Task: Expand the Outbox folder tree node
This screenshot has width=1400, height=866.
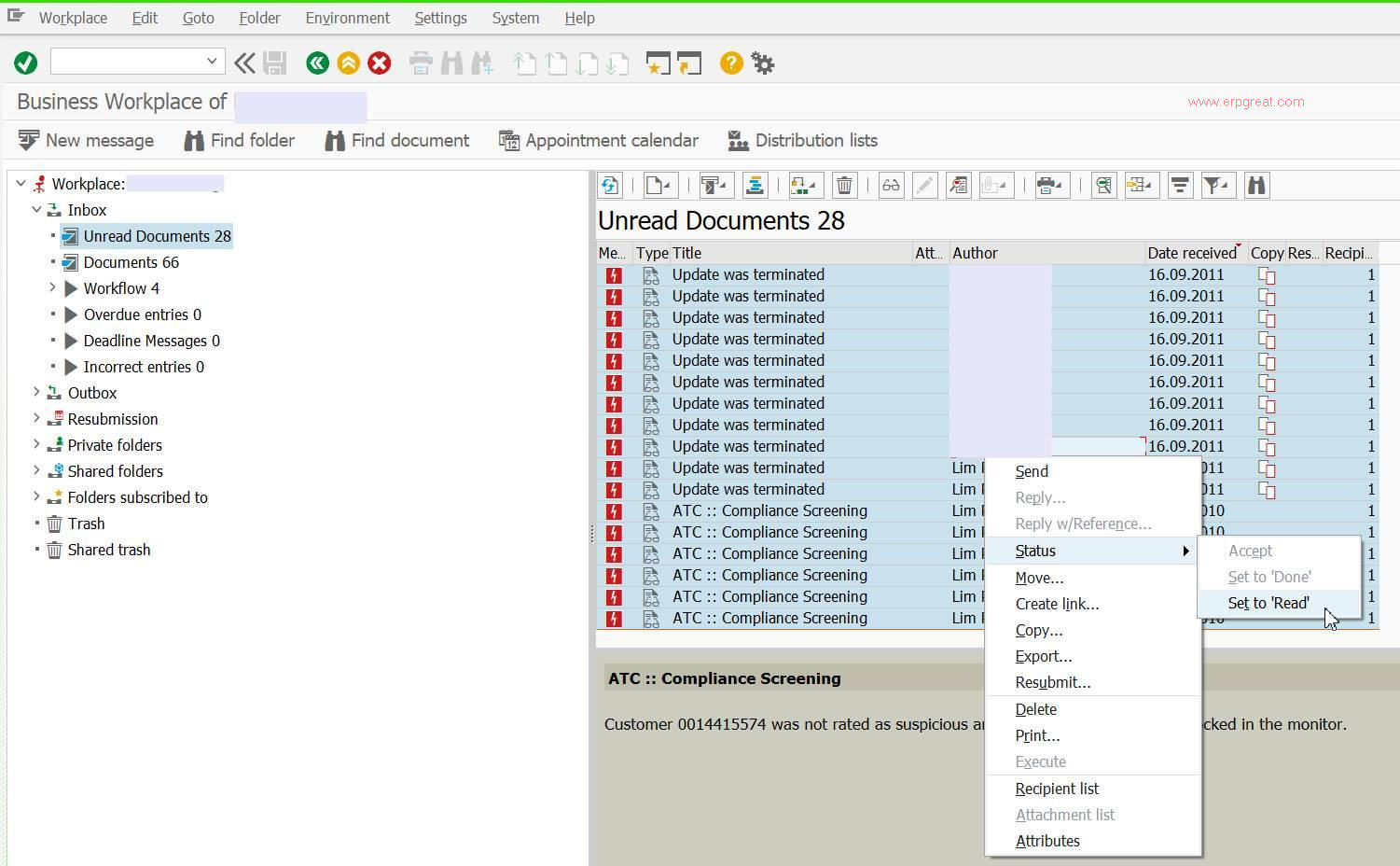Action: tap(36, 393)
